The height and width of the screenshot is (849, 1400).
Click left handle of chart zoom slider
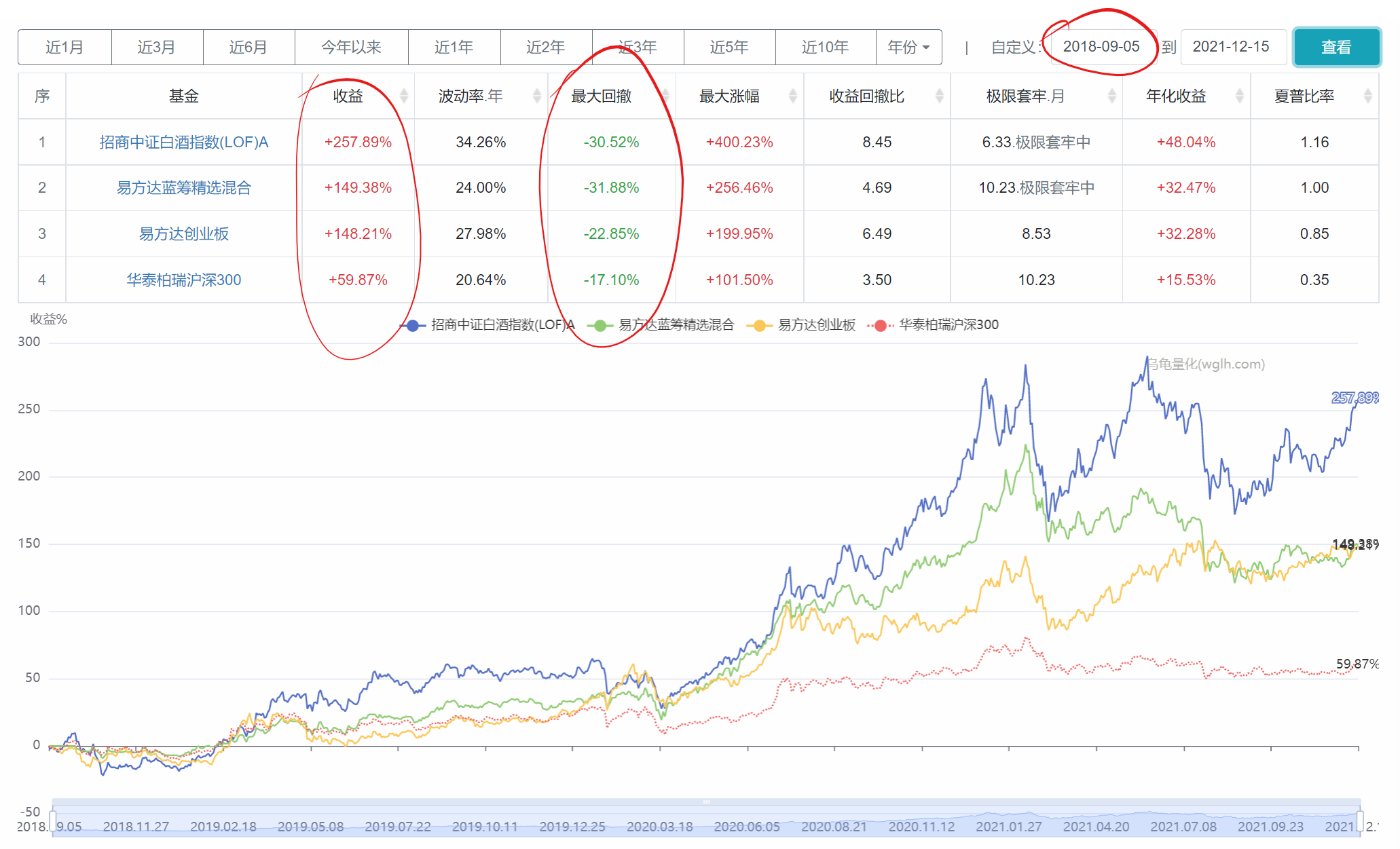pos(53,821)
